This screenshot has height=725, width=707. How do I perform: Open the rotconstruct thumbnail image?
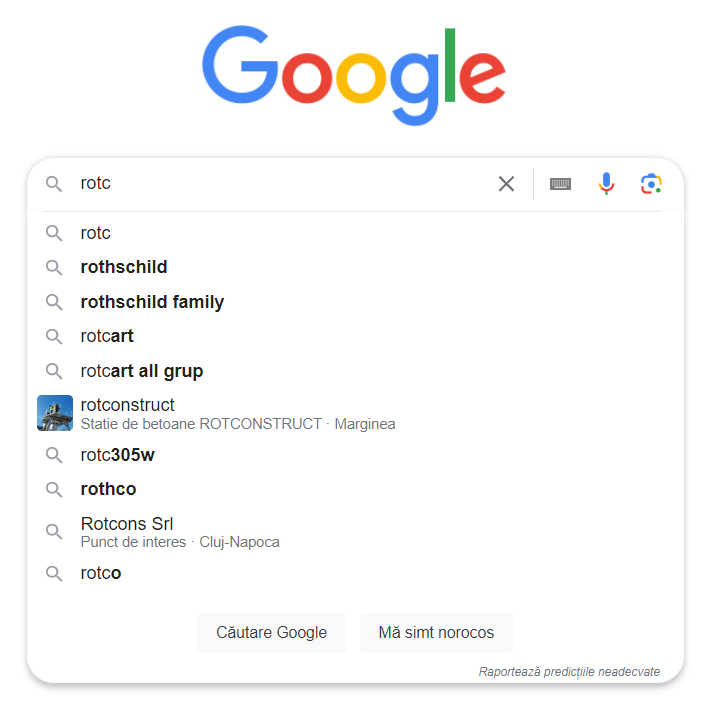pyautogui.click(x=55, y=413)
